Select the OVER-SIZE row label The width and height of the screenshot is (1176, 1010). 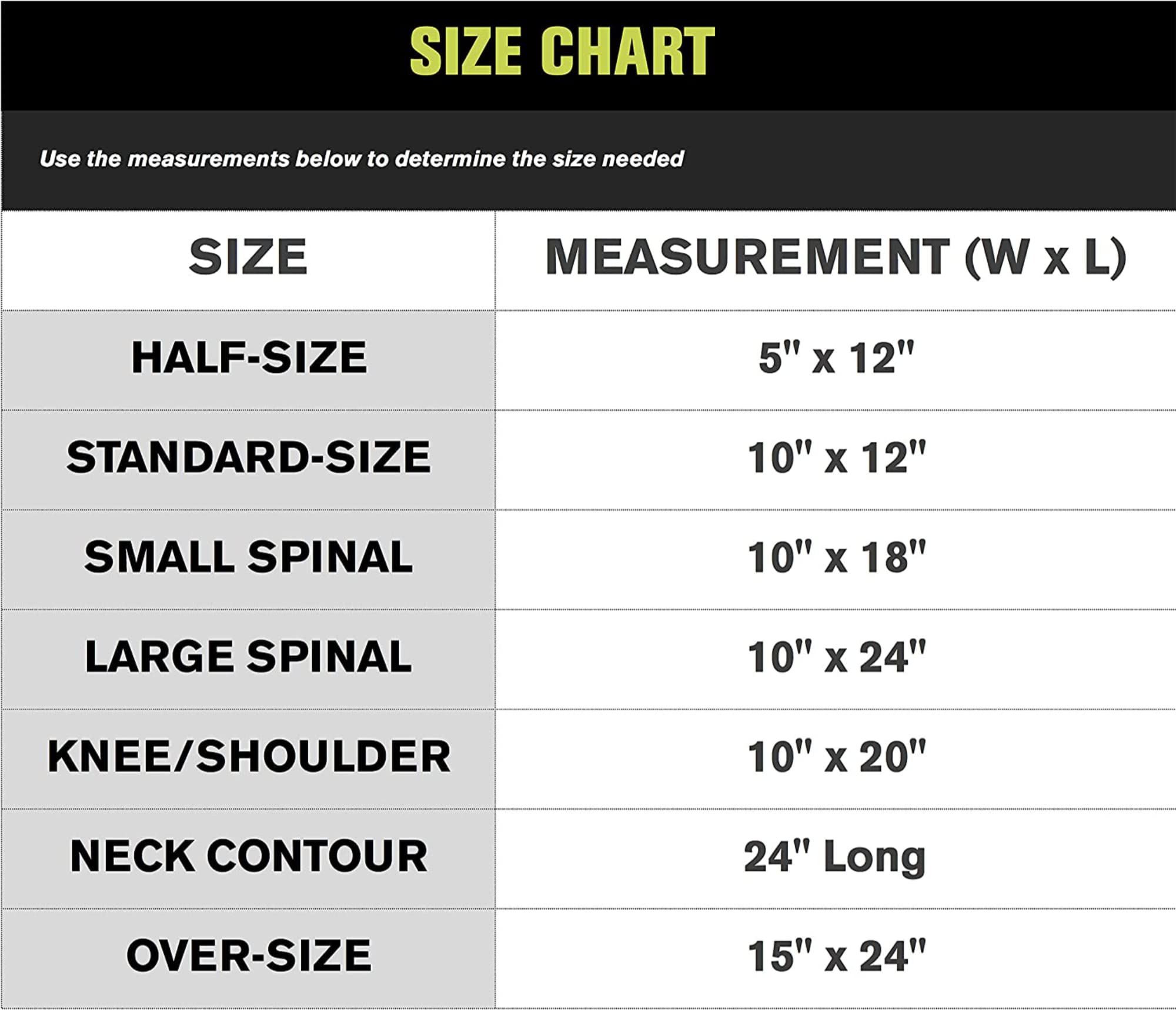coord(249,955)
